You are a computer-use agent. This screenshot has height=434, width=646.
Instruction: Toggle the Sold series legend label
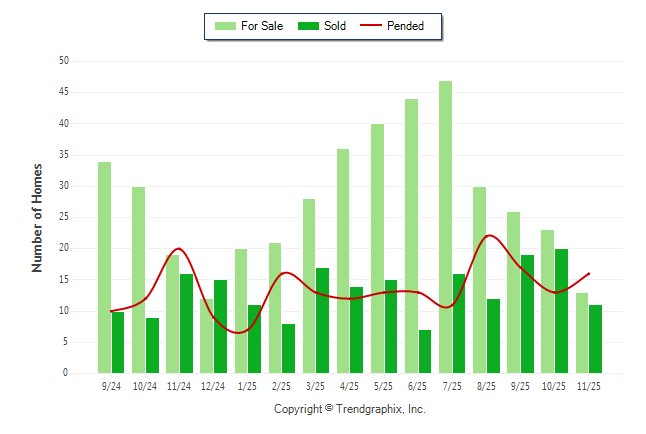tap(335, 26)
